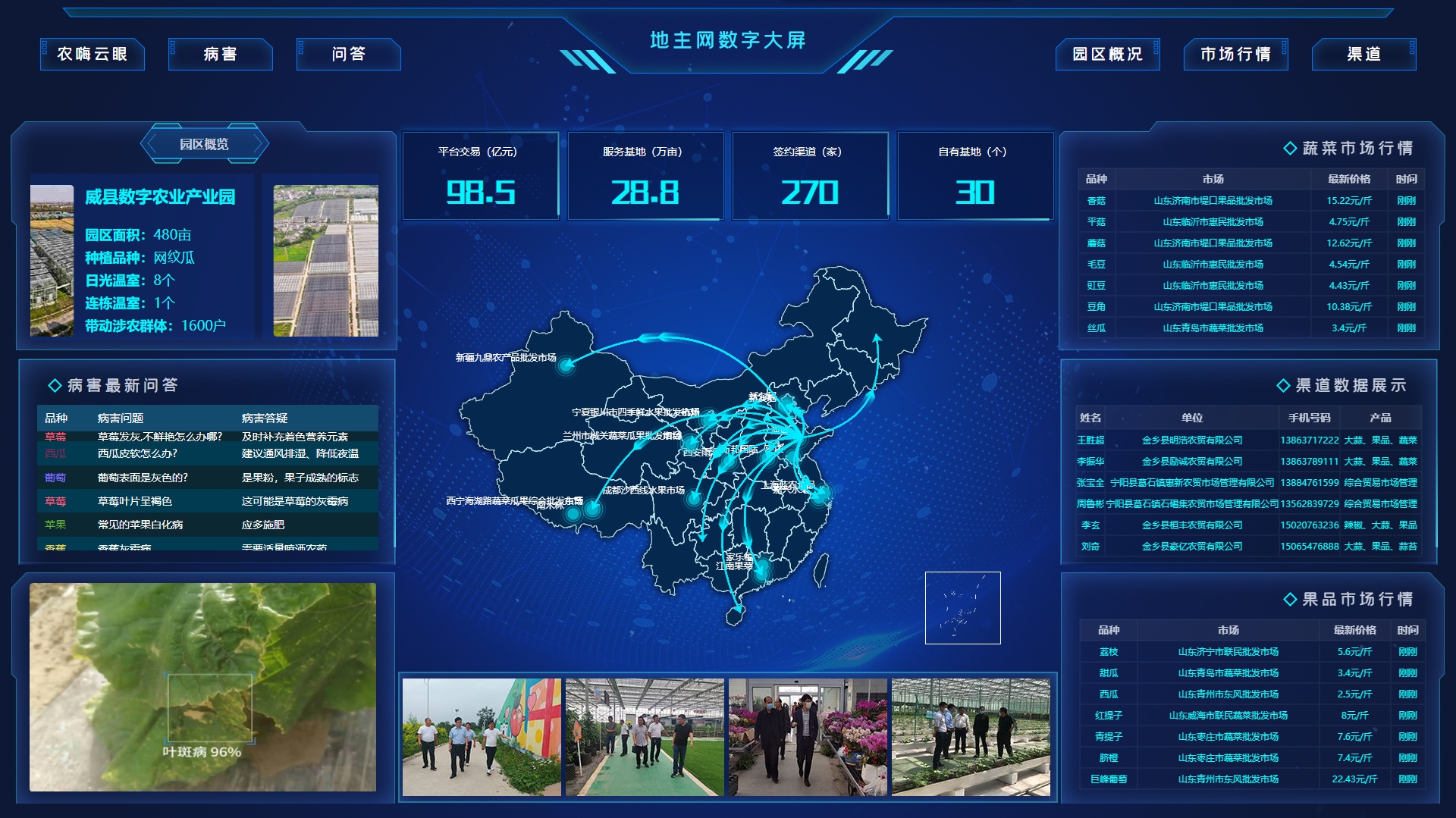The image size is (1456, 818).
Task: Click the South China Sea inset map
Action: click(x=962, y=607)
